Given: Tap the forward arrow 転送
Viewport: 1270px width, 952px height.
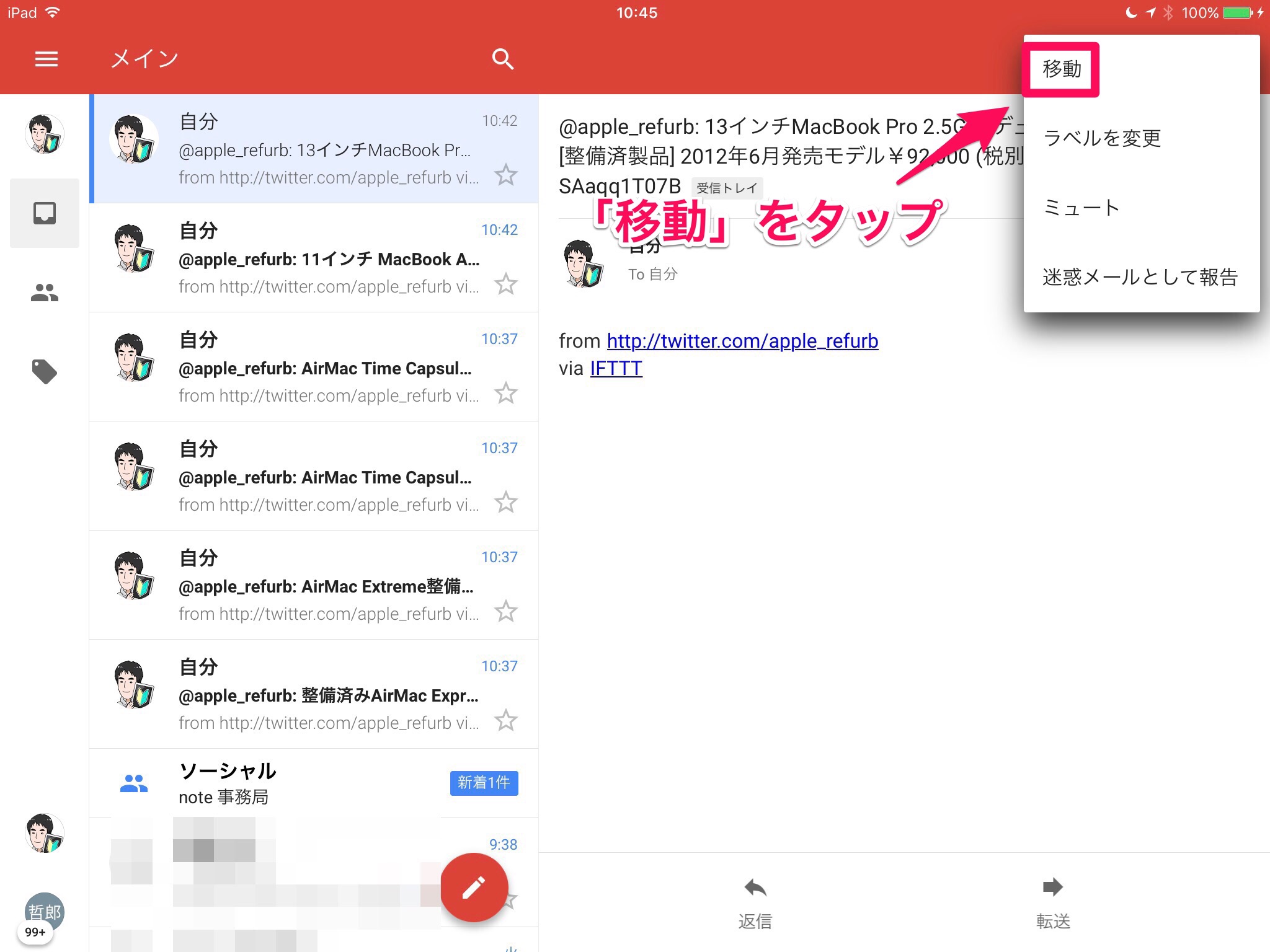Looking at the screenshot, I should tap(1053, 903).
